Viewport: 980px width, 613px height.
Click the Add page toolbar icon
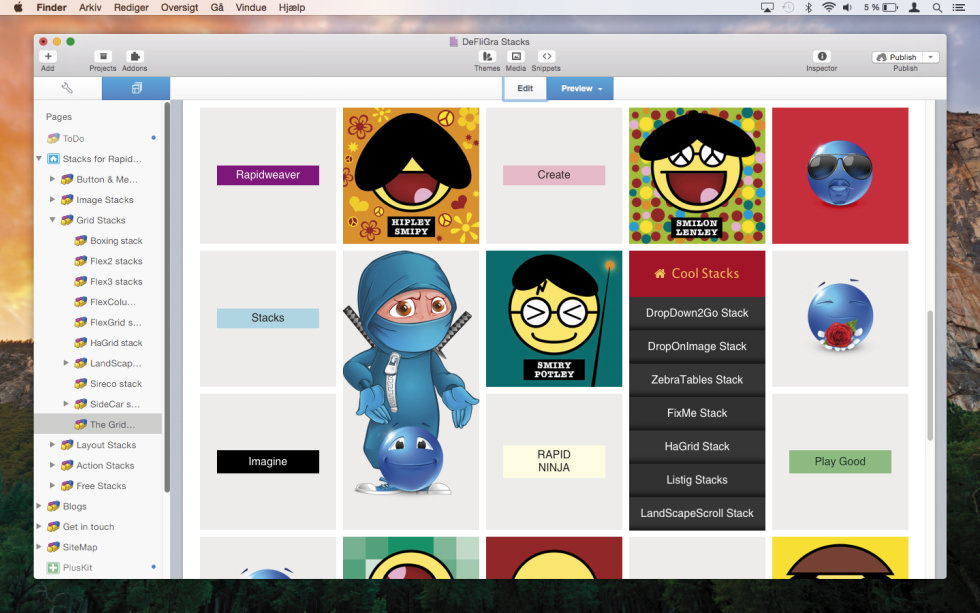coord(48,56)
